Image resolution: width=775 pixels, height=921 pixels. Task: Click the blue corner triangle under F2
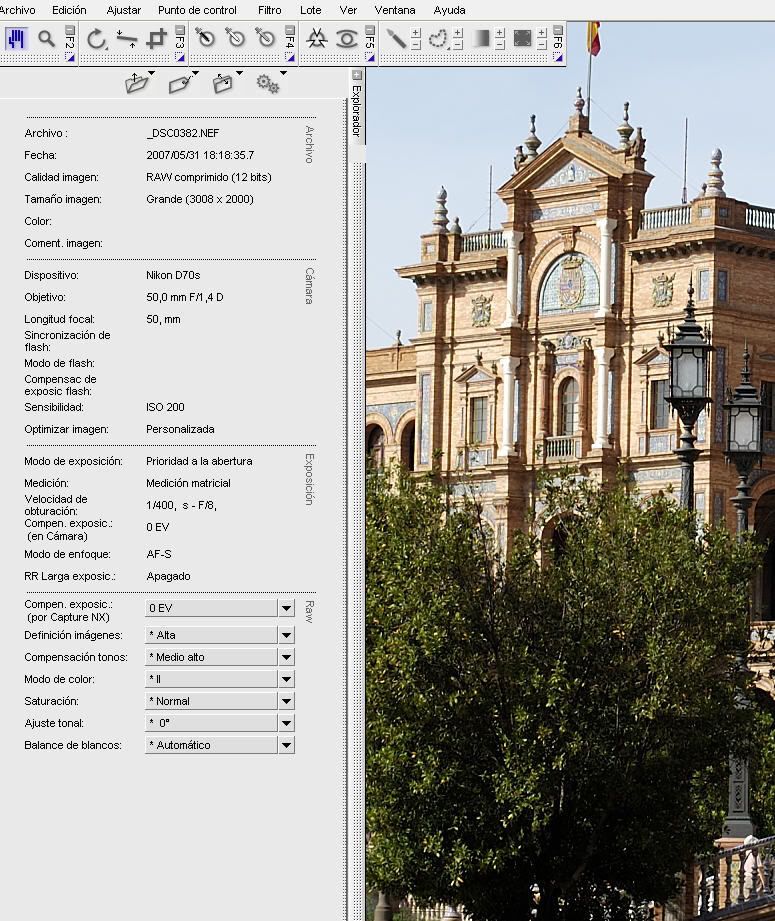coord(70,57)
